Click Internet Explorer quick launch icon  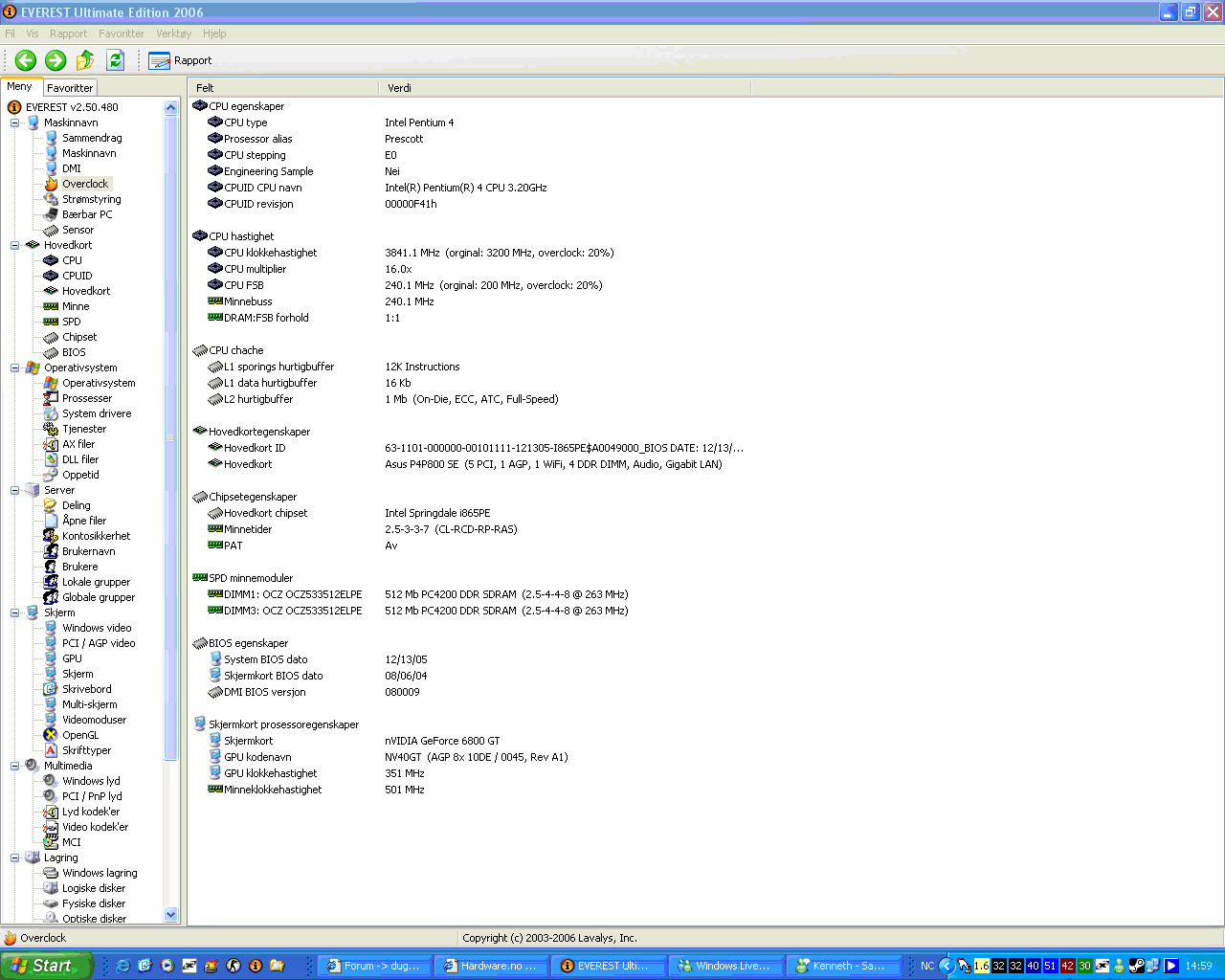coord(122,966)
